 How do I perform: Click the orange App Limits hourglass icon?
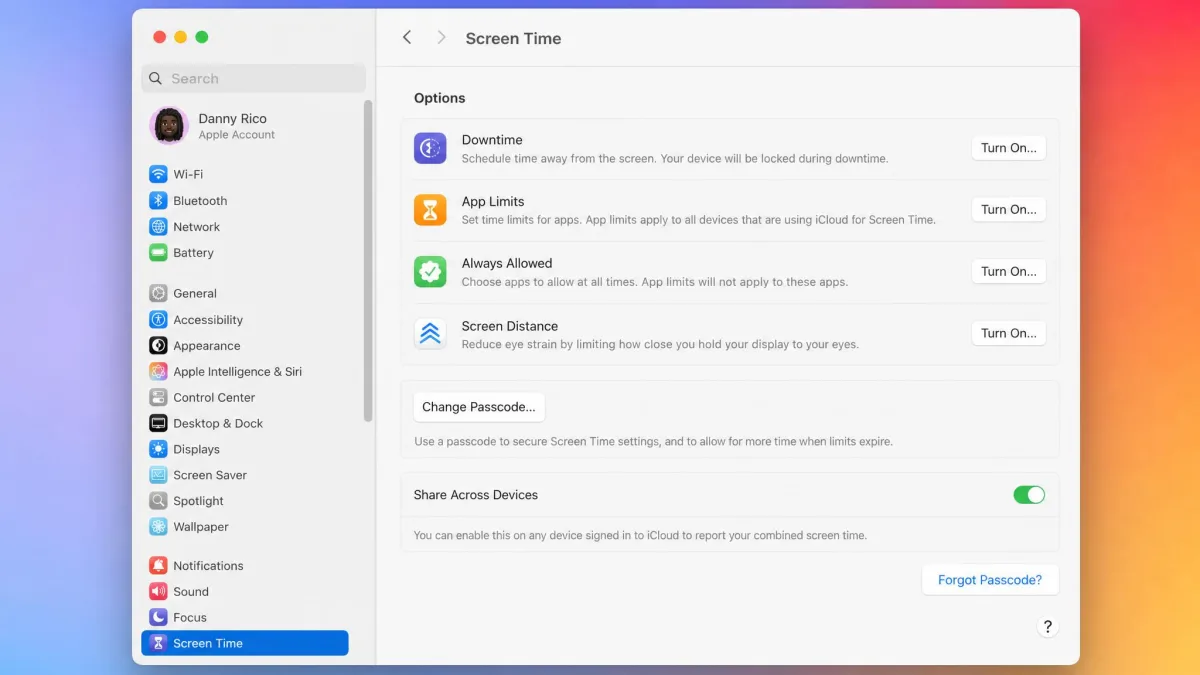tap(430, 210)
